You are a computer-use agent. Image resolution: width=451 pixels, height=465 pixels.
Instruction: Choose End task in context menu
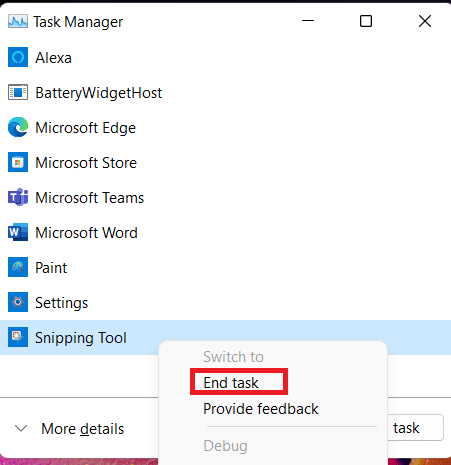point(231,383)
